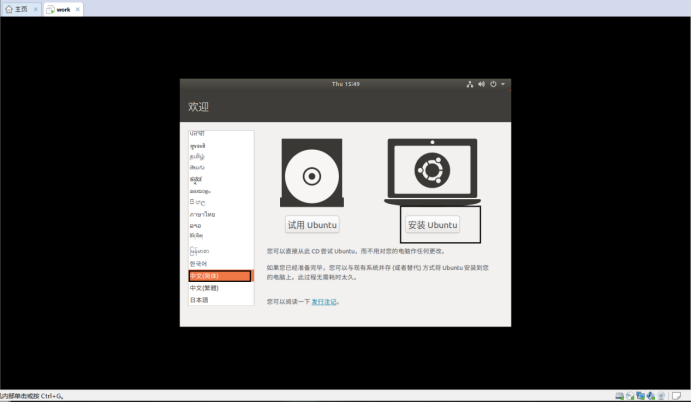This screenshot has width=691, height=402.
Task: Click the message log note icon
Action: coord(676,396)
